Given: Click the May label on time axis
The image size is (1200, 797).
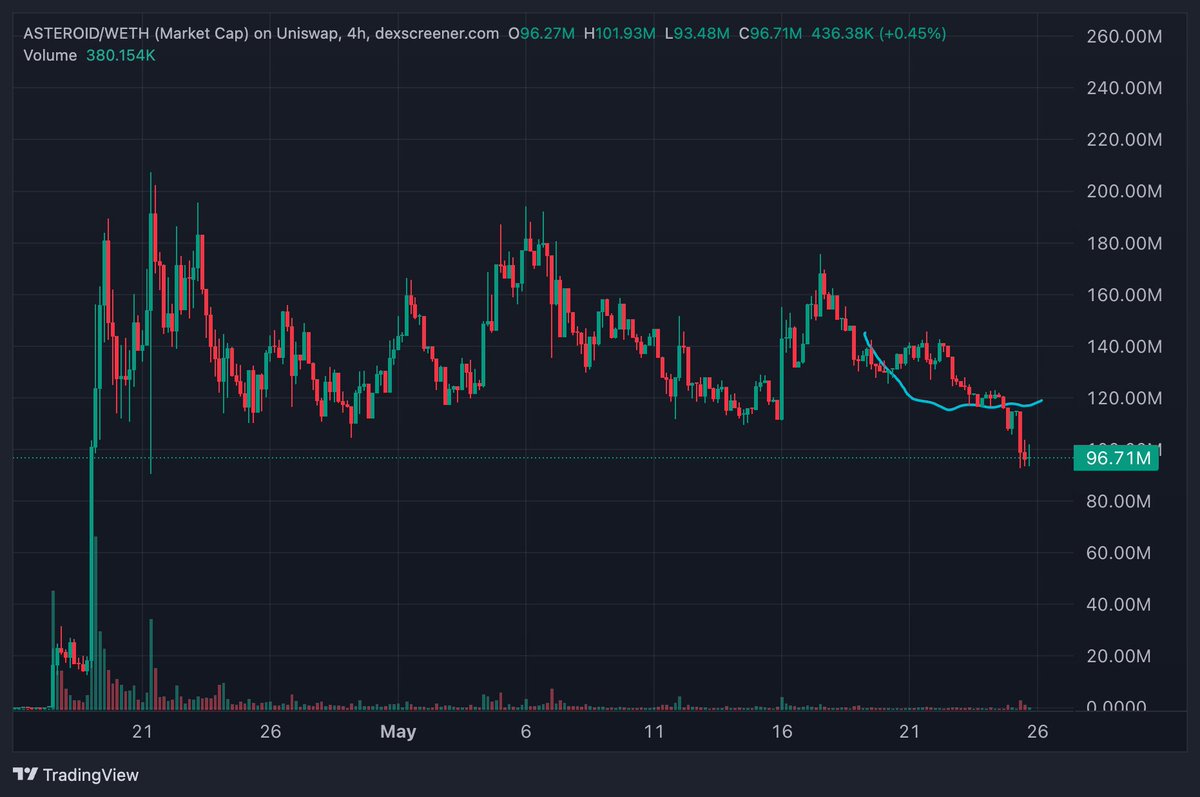Looking at the screenshot, I should 398,732.
